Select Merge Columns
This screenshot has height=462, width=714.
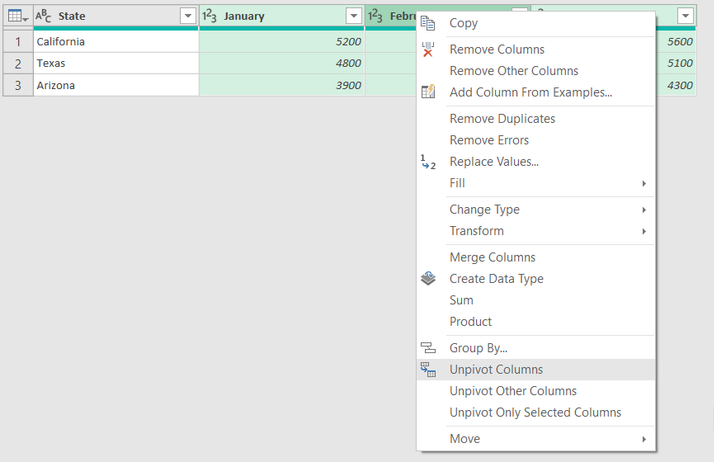(536, 257)
